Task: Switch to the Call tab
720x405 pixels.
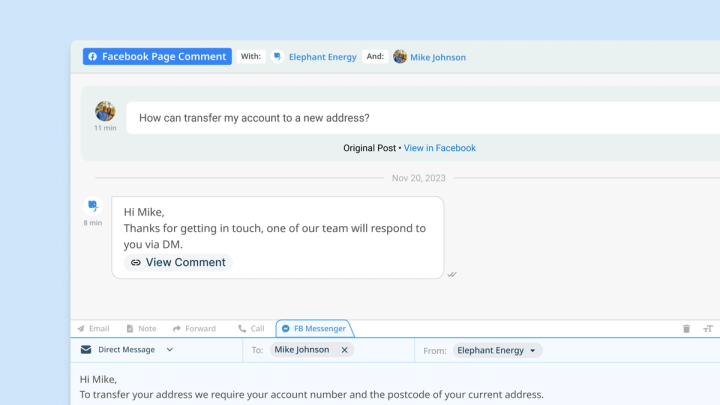Action: [x=251, y=329]
